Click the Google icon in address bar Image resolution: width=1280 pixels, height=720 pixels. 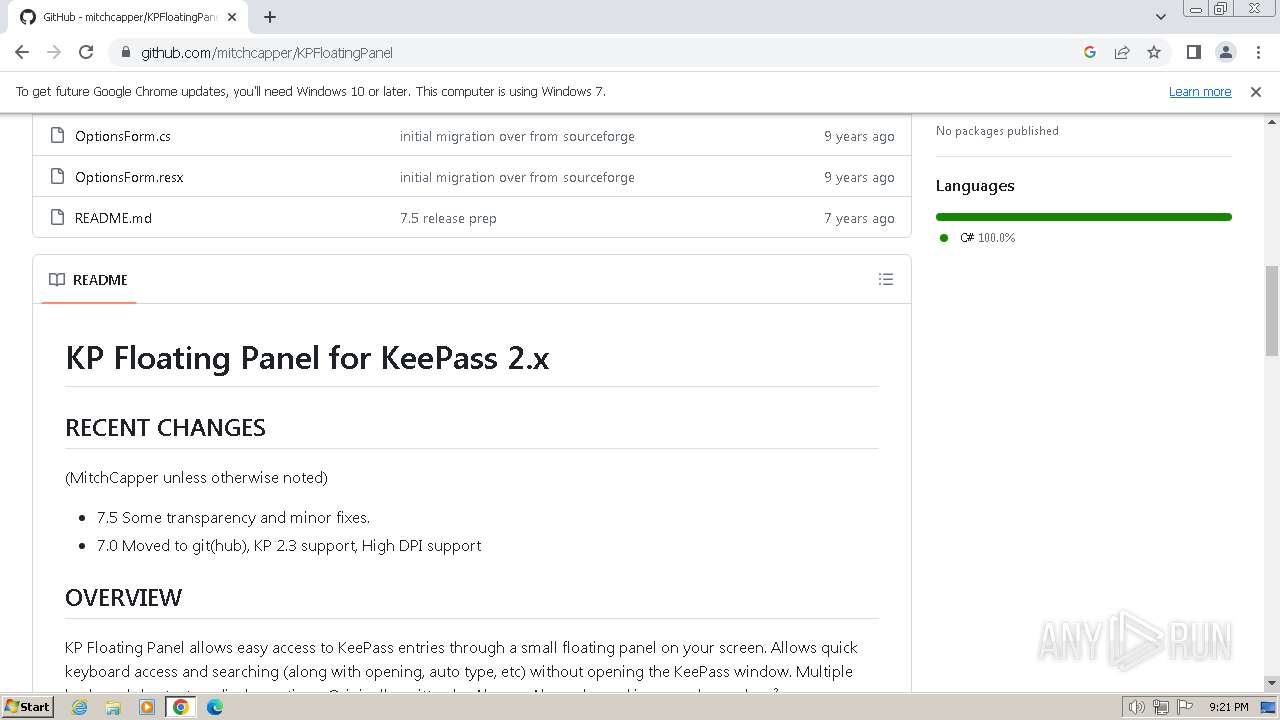(1090, 53)
